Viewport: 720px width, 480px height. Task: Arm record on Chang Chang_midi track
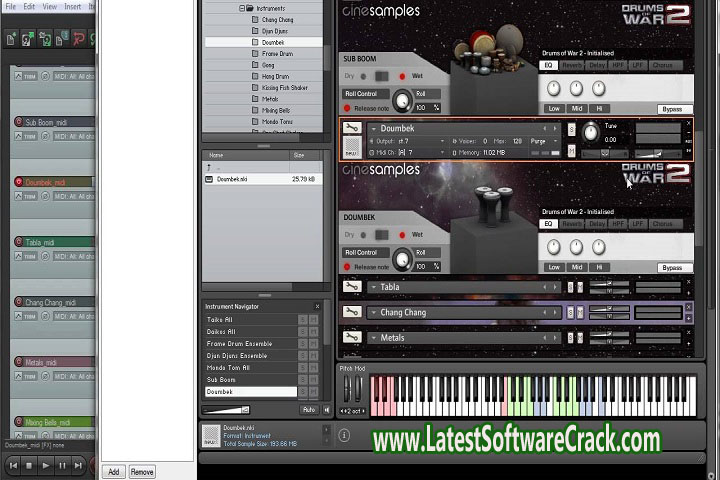[x=19, y=302]
